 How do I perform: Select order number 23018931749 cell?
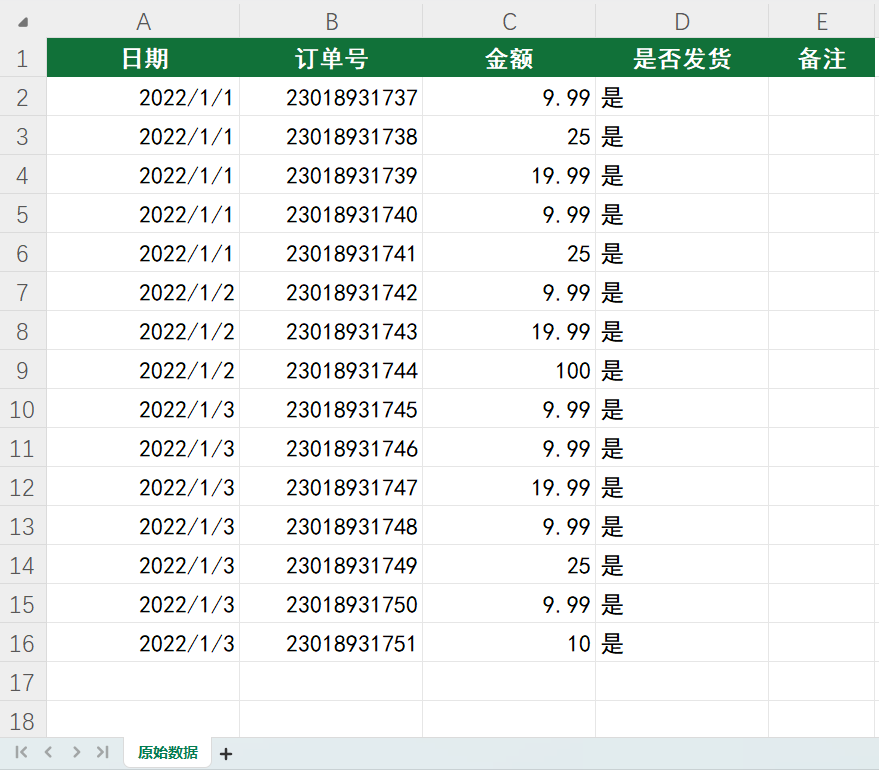[x=331, y=565]
